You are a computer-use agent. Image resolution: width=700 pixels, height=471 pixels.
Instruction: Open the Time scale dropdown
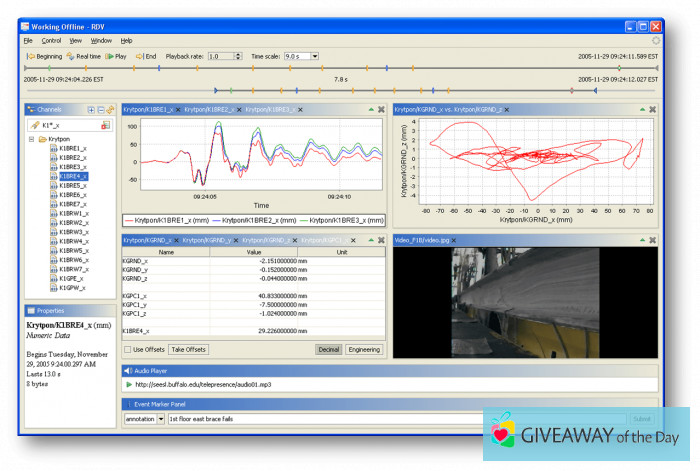[x=314, y=56]
